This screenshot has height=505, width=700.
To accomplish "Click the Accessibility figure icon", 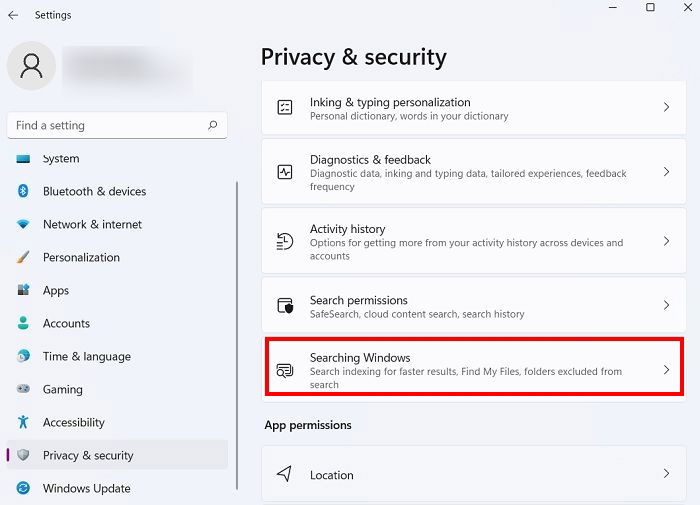I will coord(23,422).
